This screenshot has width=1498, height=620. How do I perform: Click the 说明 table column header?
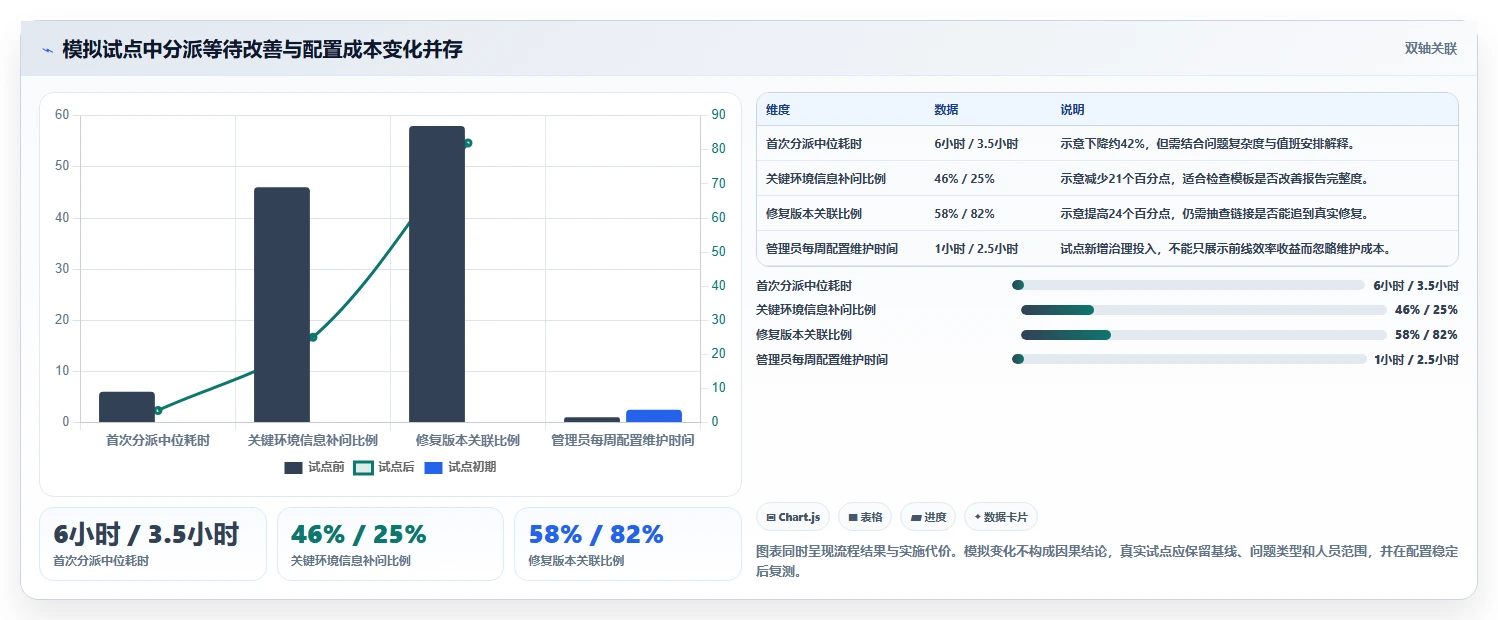pyautogui.click(x=1072, y=110)
